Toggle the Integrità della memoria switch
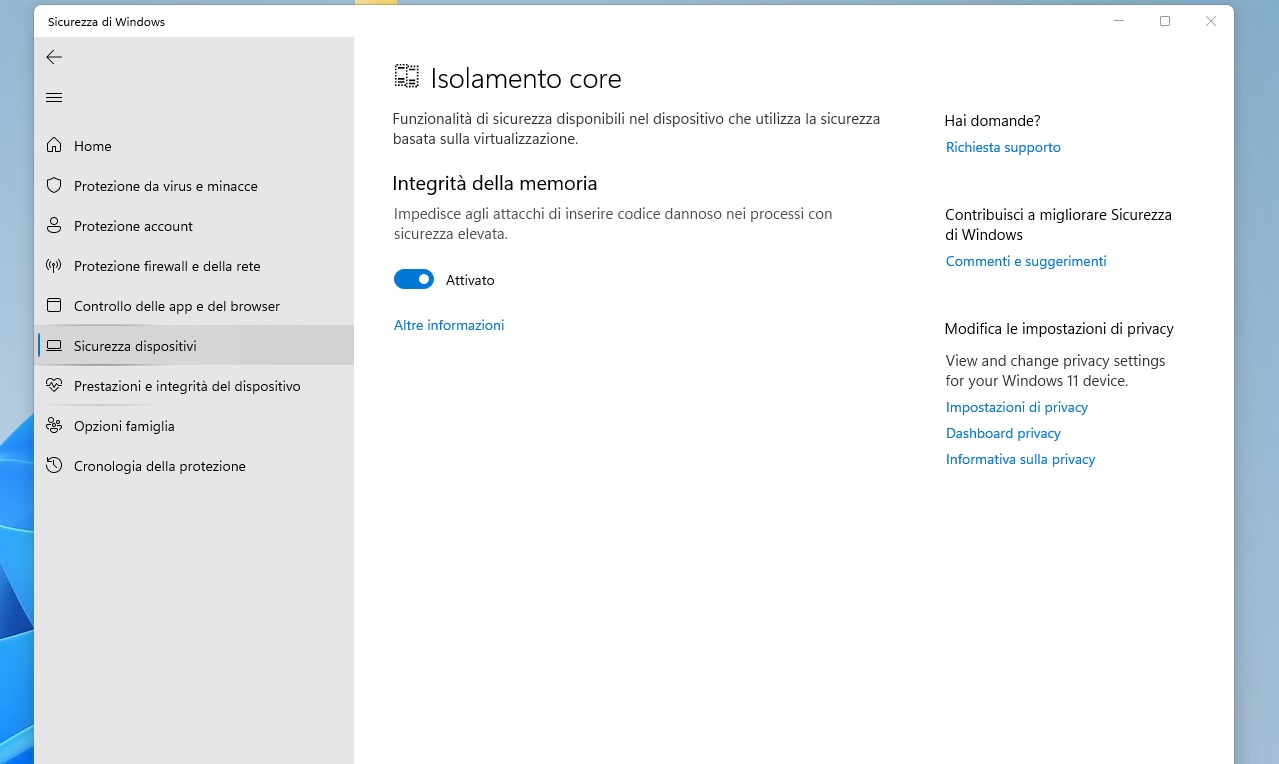The image size is (1279, 764). tap(414, 280)
